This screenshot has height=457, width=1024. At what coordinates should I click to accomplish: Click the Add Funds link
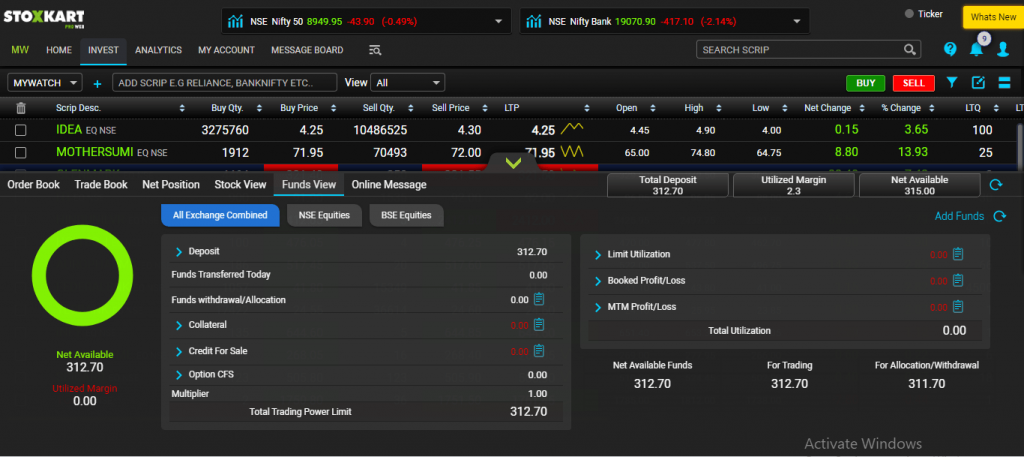959,216
